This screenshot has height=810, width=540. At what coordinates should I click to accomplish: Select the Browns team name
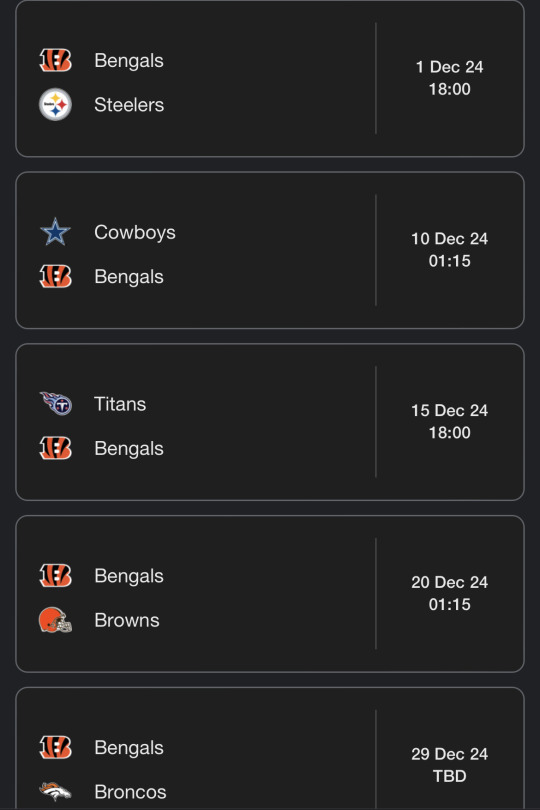coord(127,620)
